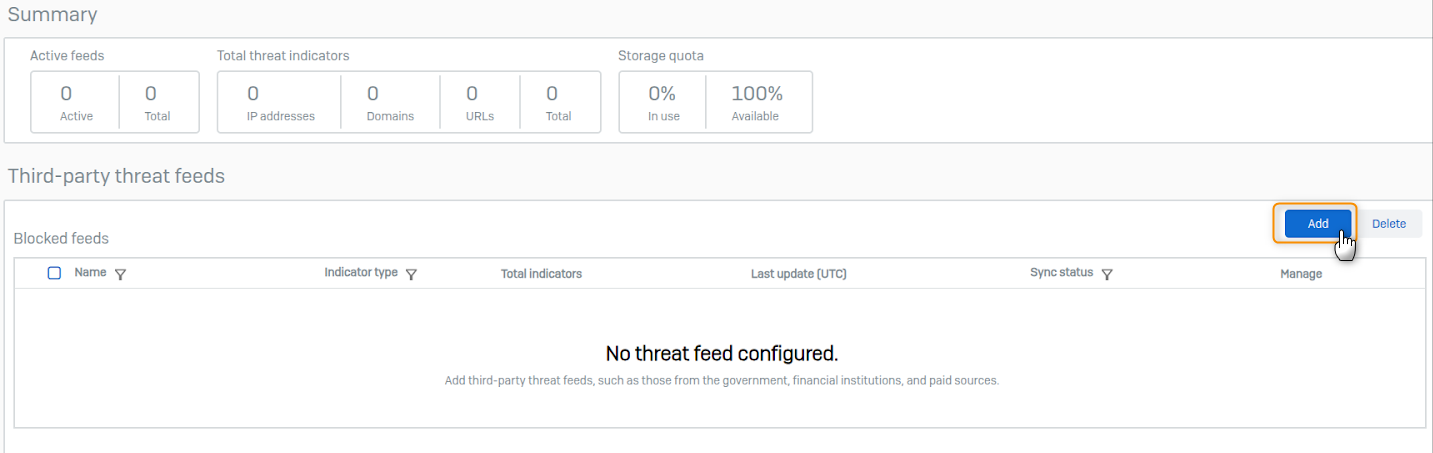Click the Indicator type column header
The height and width of the screenshot is (453, 1433).
click(x=361, y=273)
